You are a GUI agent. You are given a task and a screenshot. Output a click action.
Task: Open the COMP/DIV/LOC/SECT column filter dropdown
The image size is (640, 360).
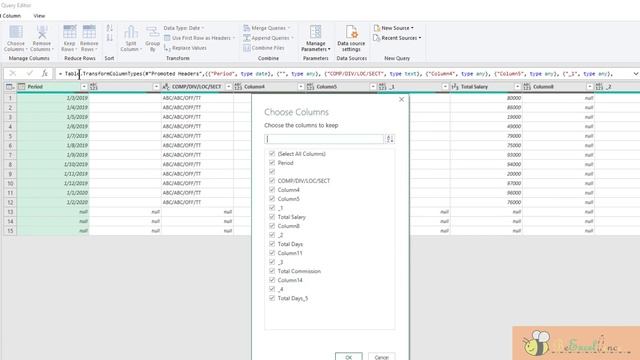[228, 87]
